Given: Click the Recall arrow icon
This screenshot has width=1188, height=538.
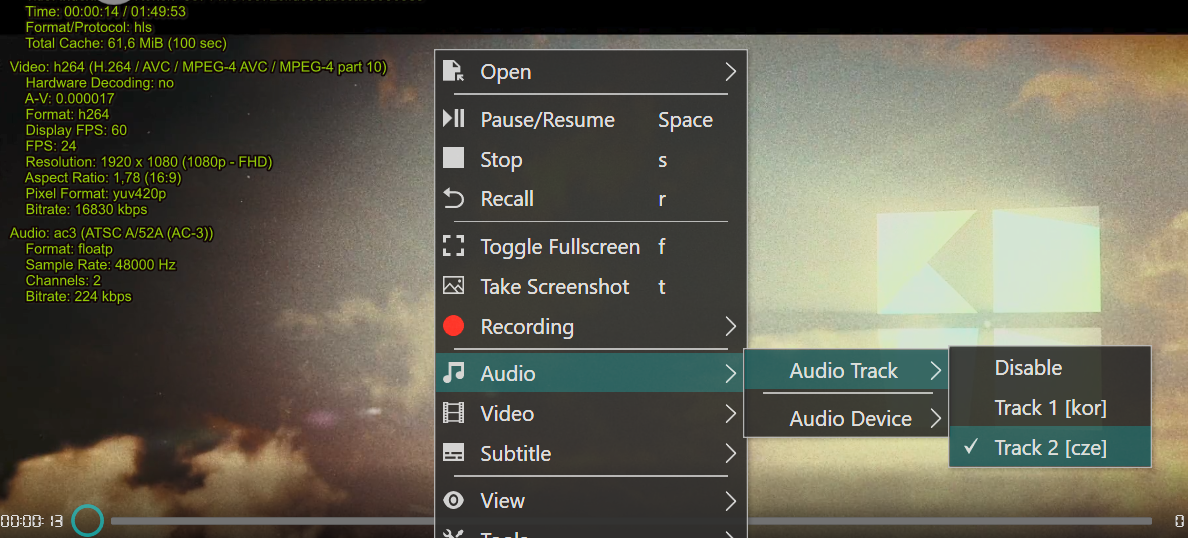Looking at the screenshot, I should 454,198.
